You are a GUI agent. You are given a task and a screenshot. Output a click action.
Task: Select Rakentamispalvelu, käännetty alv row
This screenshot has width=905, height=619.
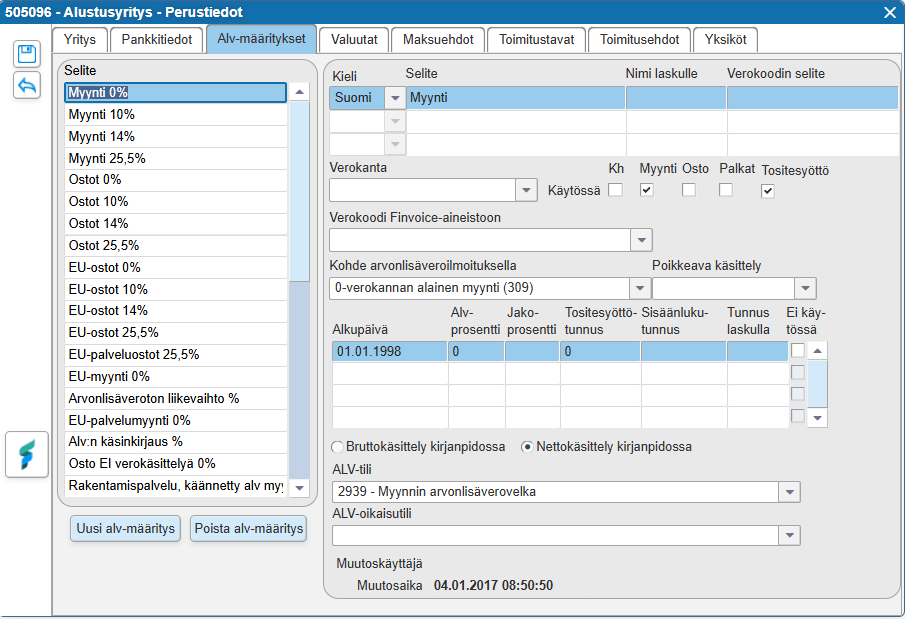pos(175,486)
